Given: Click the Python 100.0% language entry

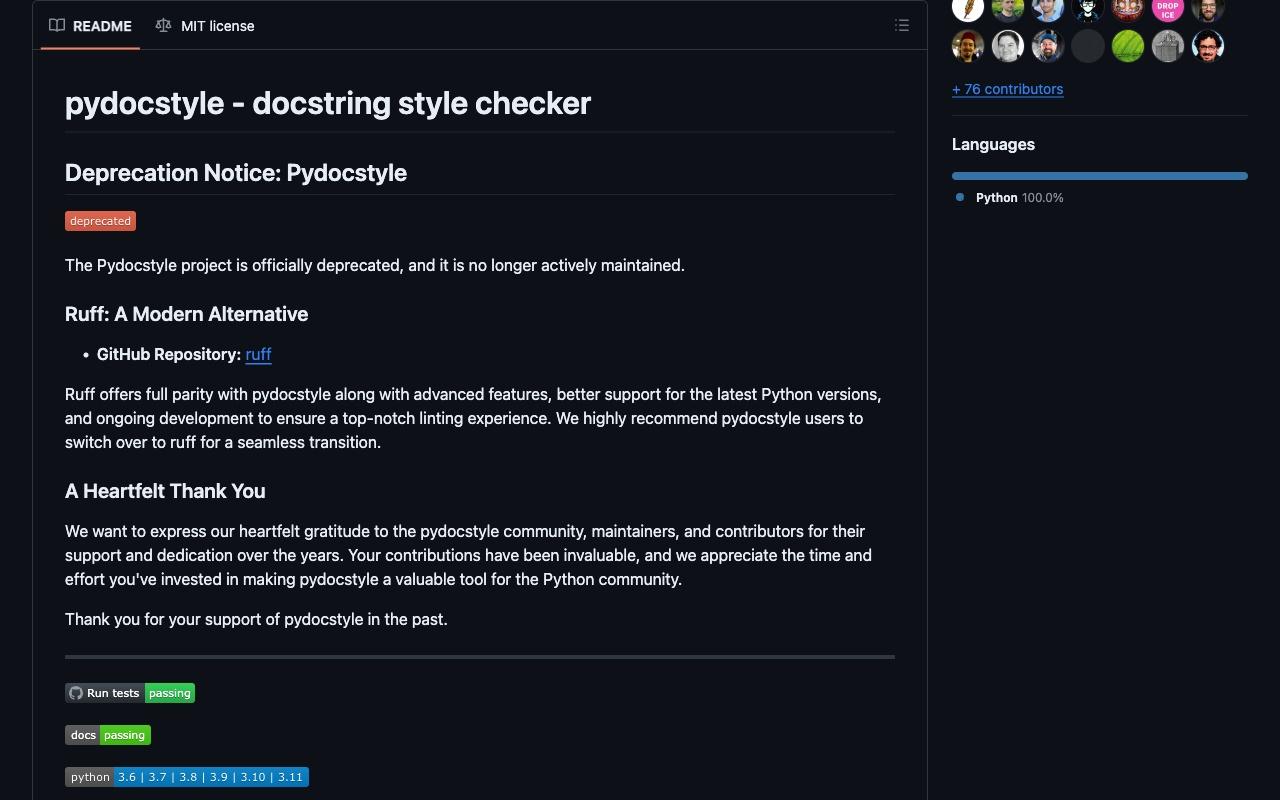Looking at the screenshot, I should point(1010,198).
